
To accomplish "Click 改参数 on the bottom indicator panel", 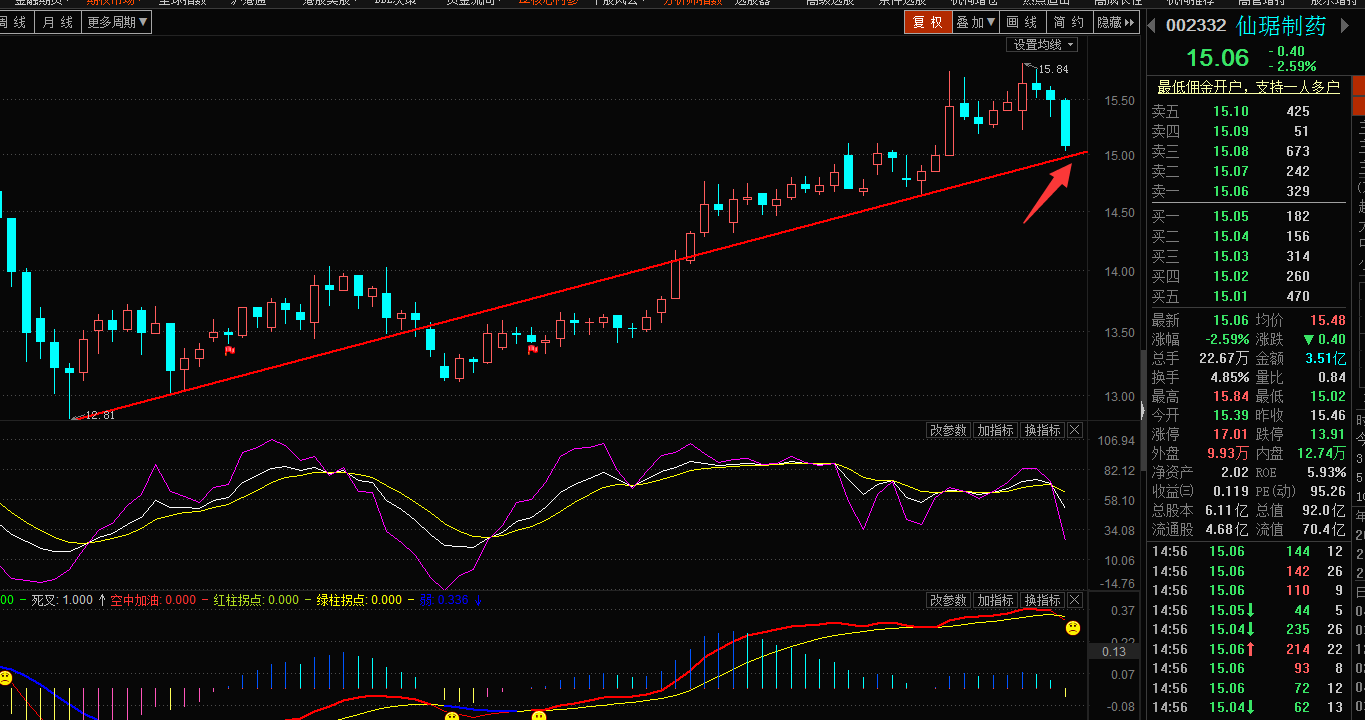I will coord(948,600).
